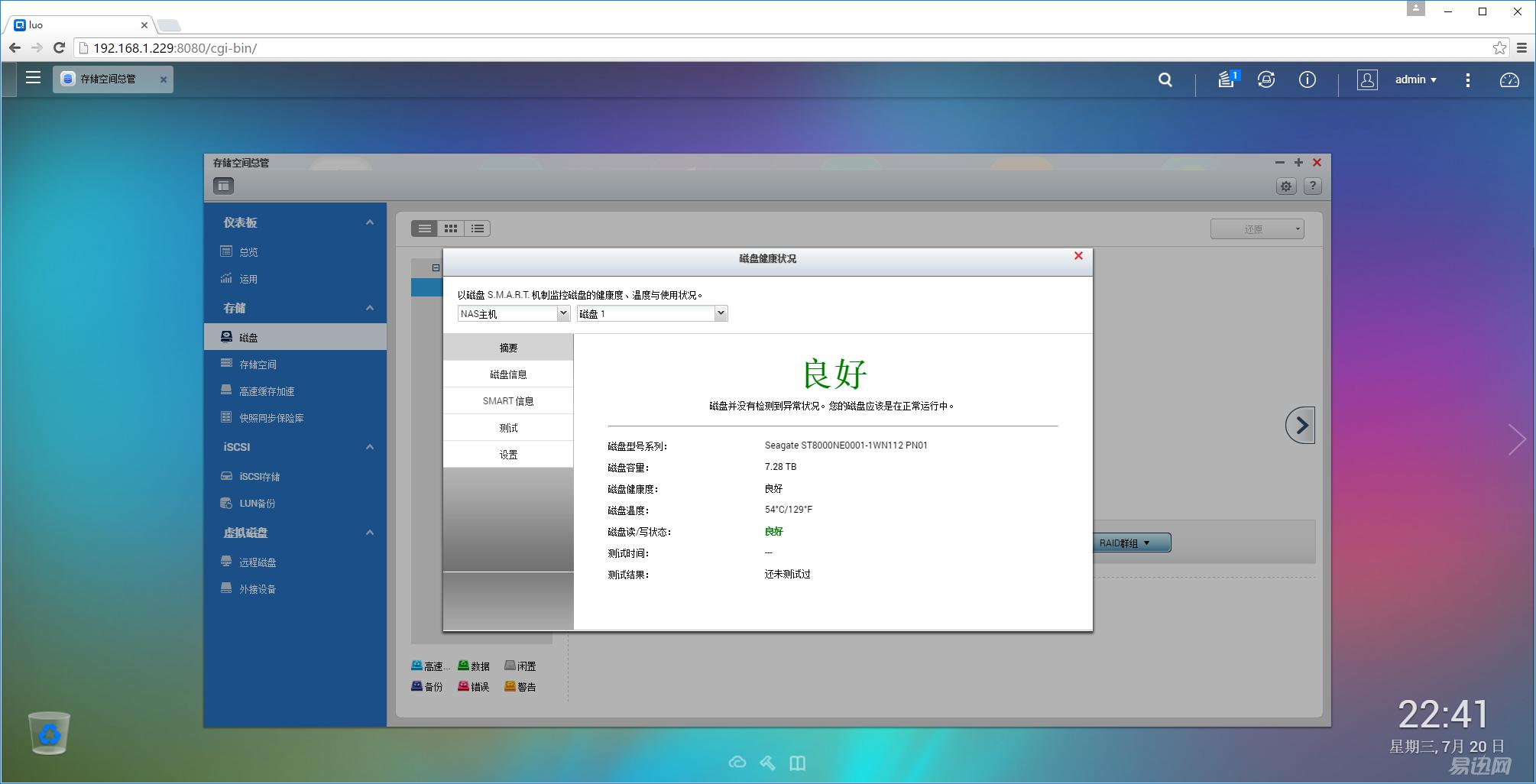Screen dimensions: 1536x784
Task: Click the search magnifier icon in top bar
Action: [x=1165, y=79]
